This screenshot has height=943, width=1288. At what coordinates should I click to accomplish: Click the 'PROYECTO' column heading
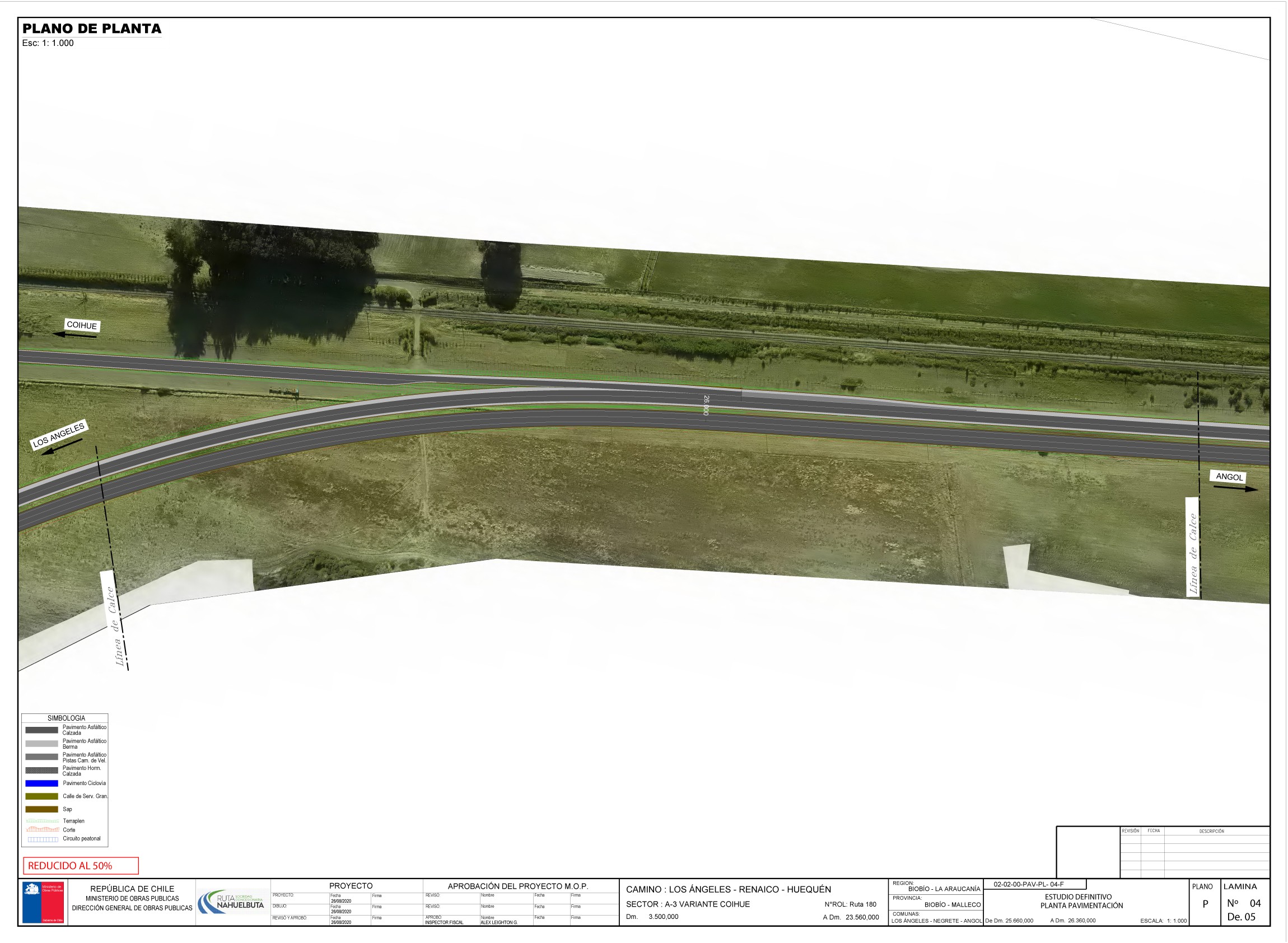tap(351, 886)
